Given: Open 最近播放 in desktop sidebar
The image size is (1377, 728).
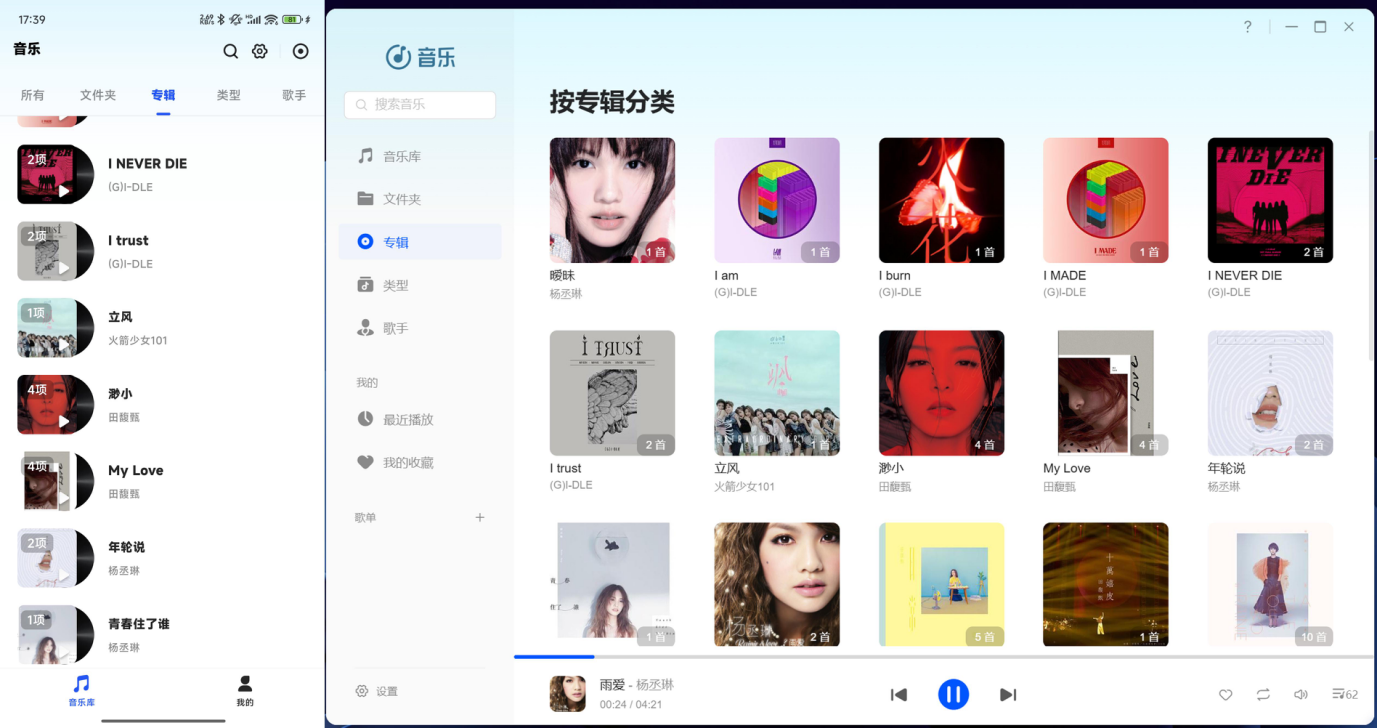Looking at the screenshot, I should tap(420, 420).
